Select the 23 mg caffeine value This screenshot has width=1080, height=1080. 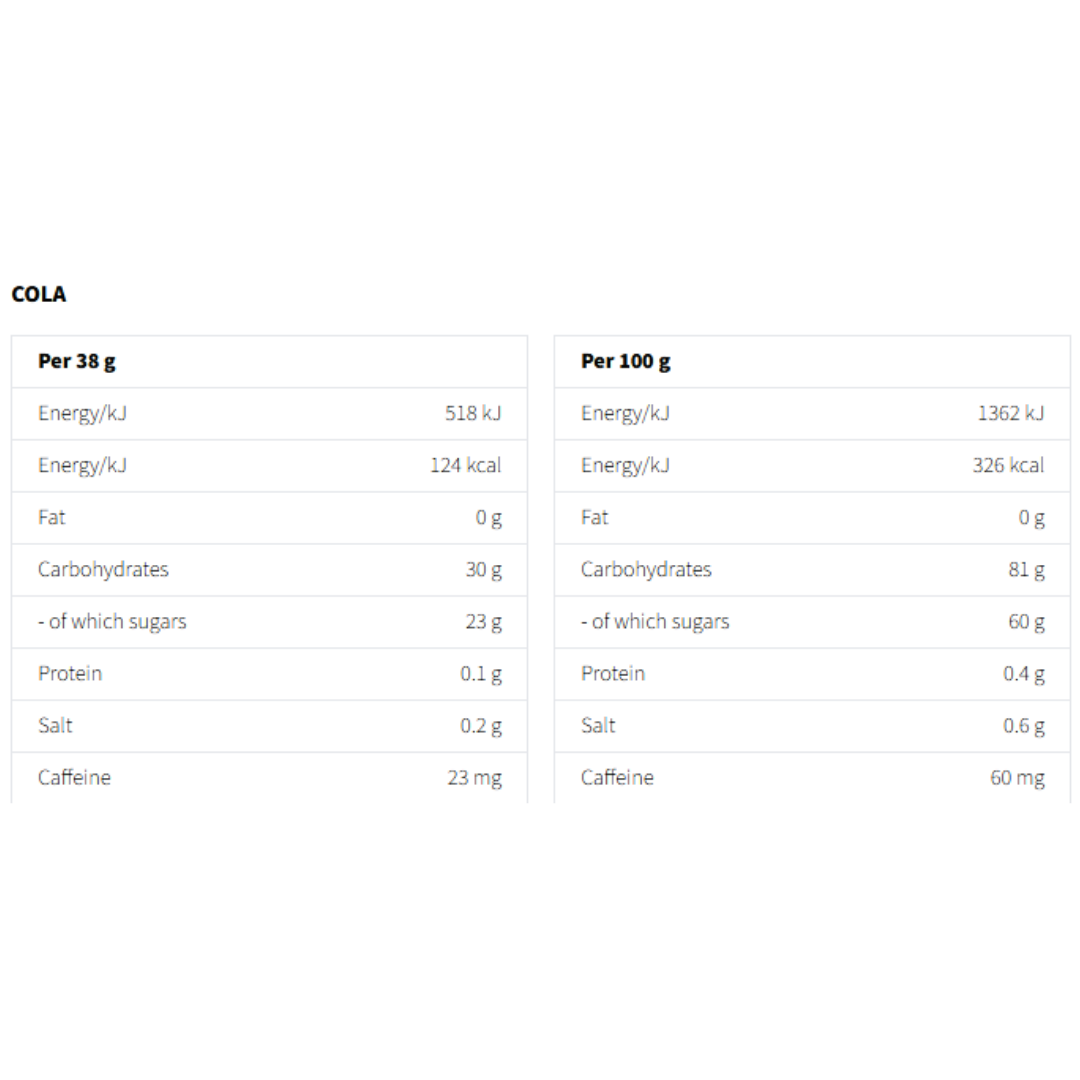(474, 777)
